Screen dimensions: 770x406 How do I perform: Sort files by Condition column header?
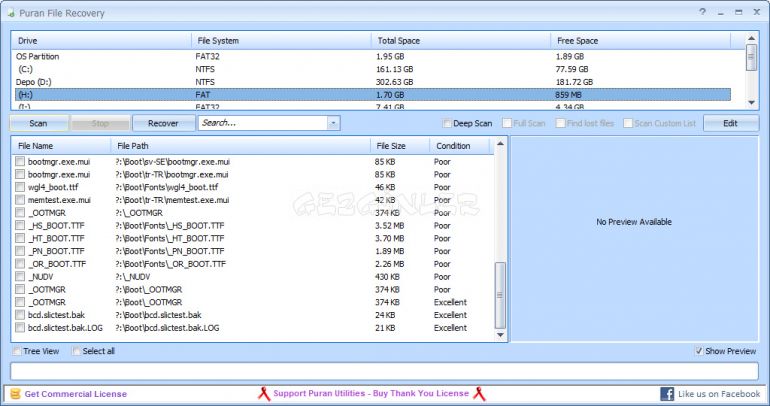460,146
